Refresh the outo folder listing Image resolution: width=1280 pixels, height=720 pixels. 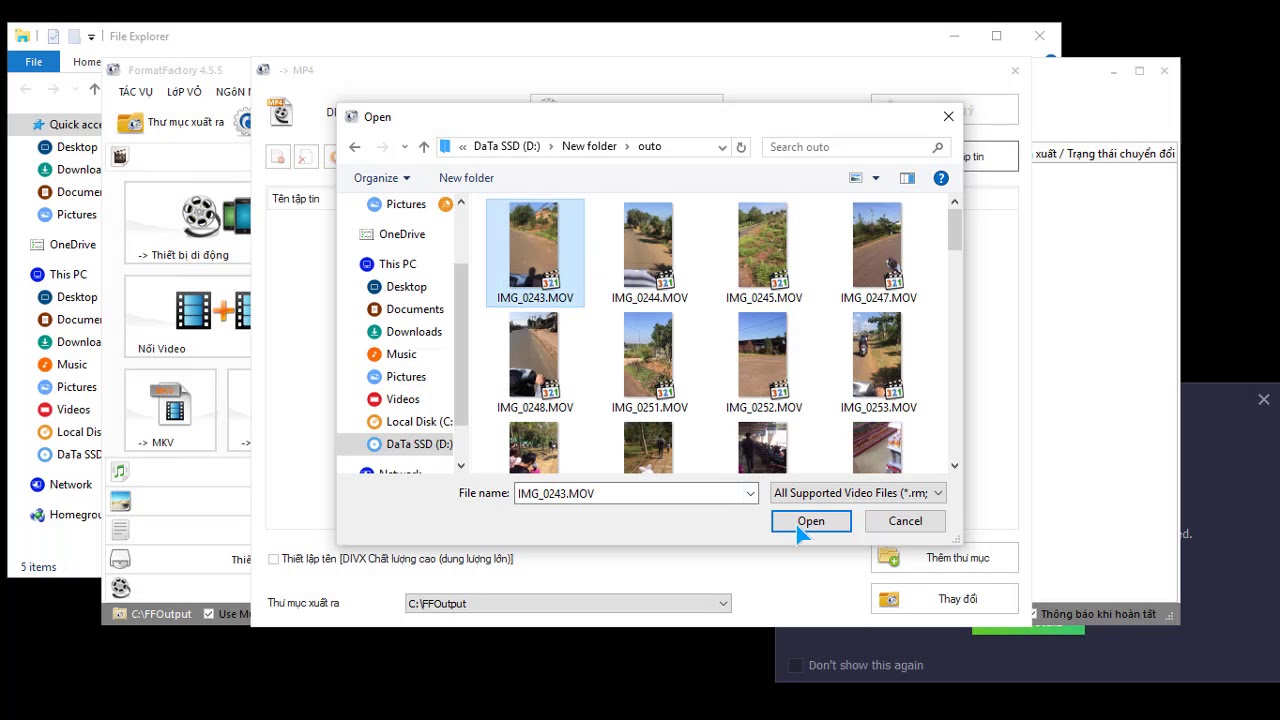[x=741, y=147]
